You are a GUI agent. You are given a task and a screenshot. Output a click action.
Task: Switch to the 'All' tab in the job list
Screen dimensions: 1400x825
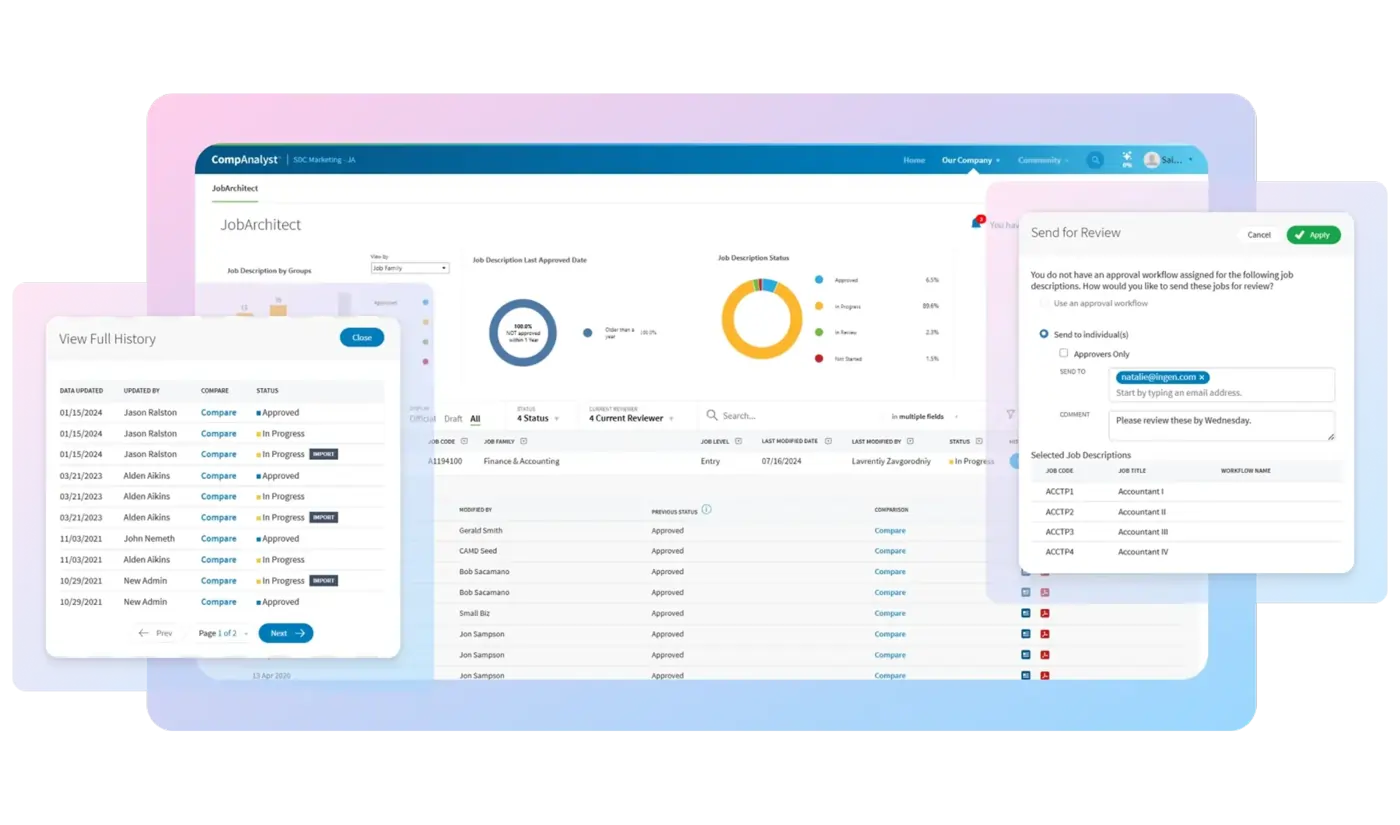[x=475, y=418]
